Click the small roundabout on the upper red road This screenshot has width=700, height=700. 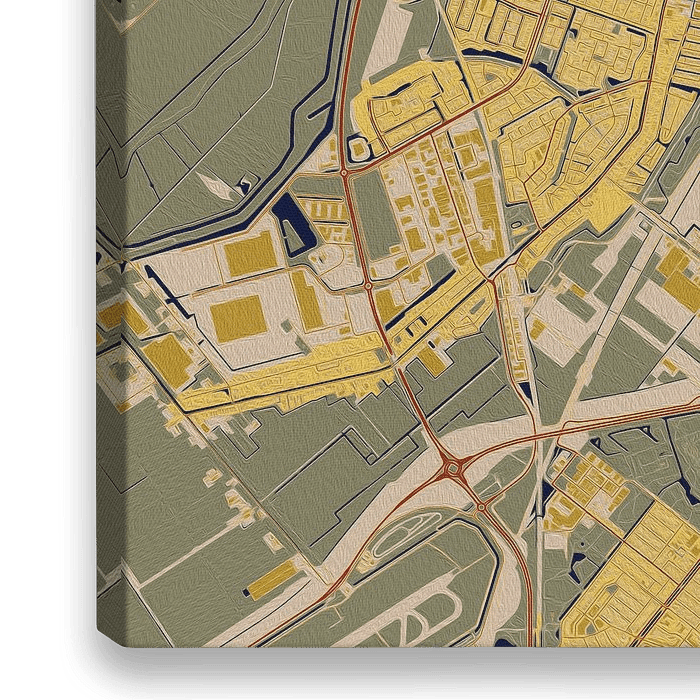pyautogui.click(x=344, y=173)
